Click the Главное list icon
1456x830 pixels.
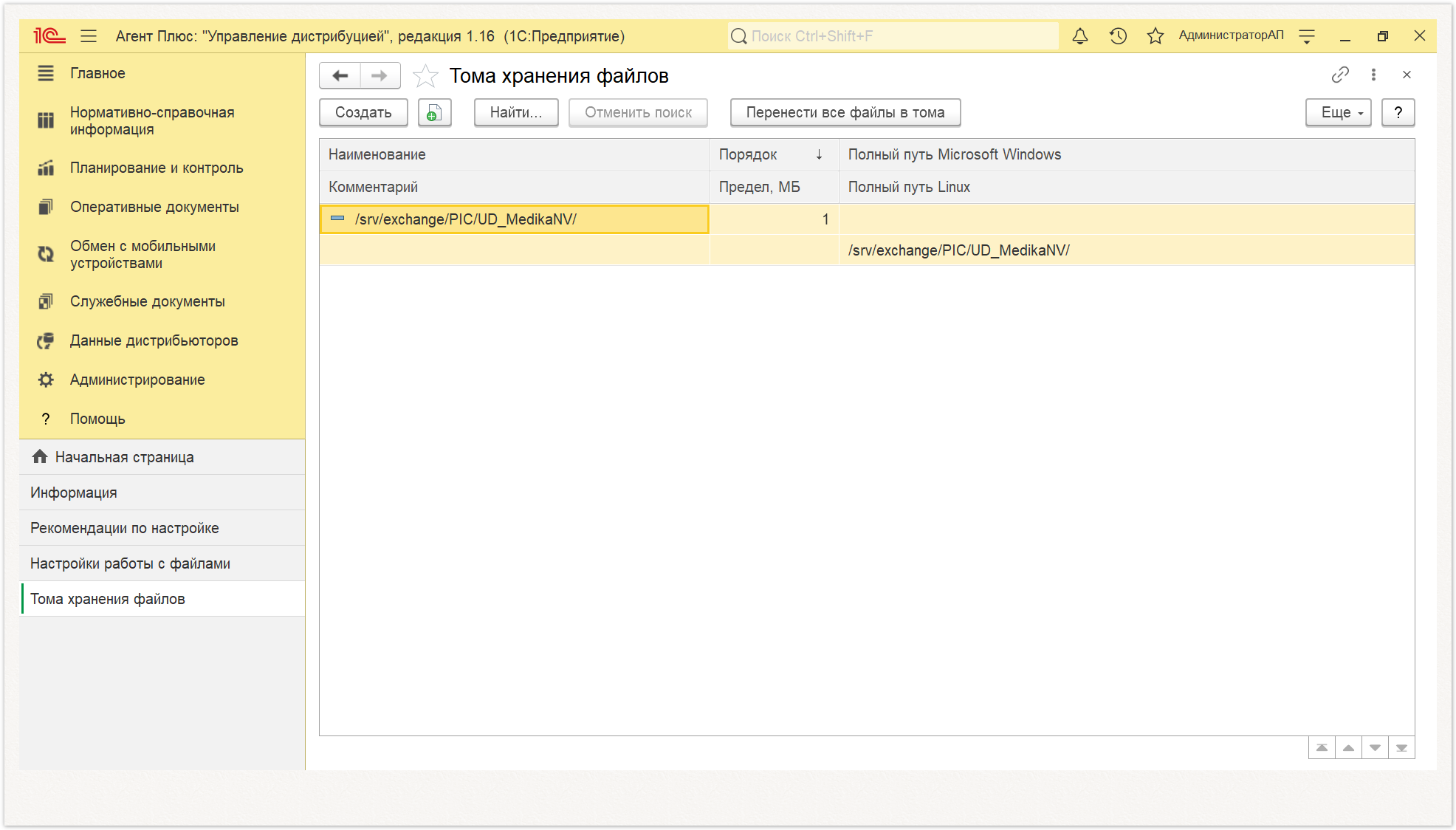[46, 73]
